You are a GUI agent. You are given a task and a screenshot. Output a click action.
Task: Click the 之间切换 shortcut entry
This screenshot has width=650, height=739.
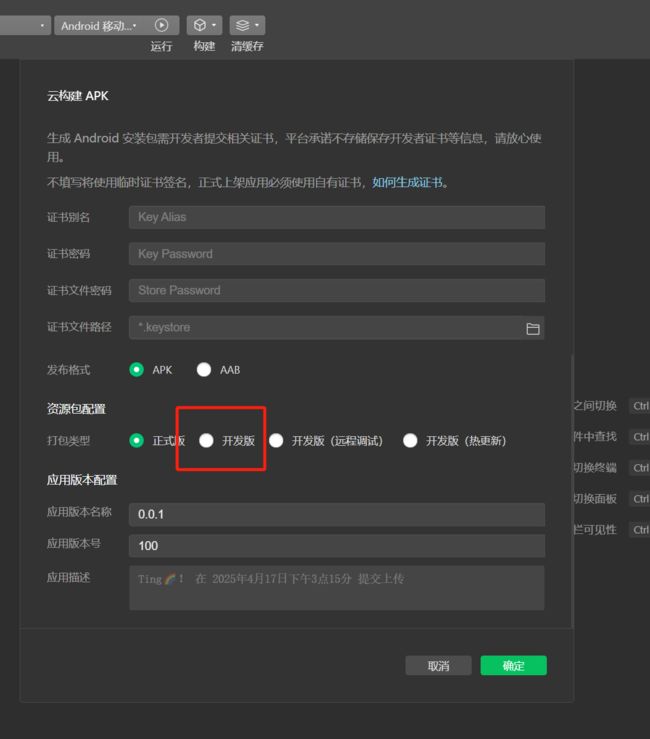595,406
